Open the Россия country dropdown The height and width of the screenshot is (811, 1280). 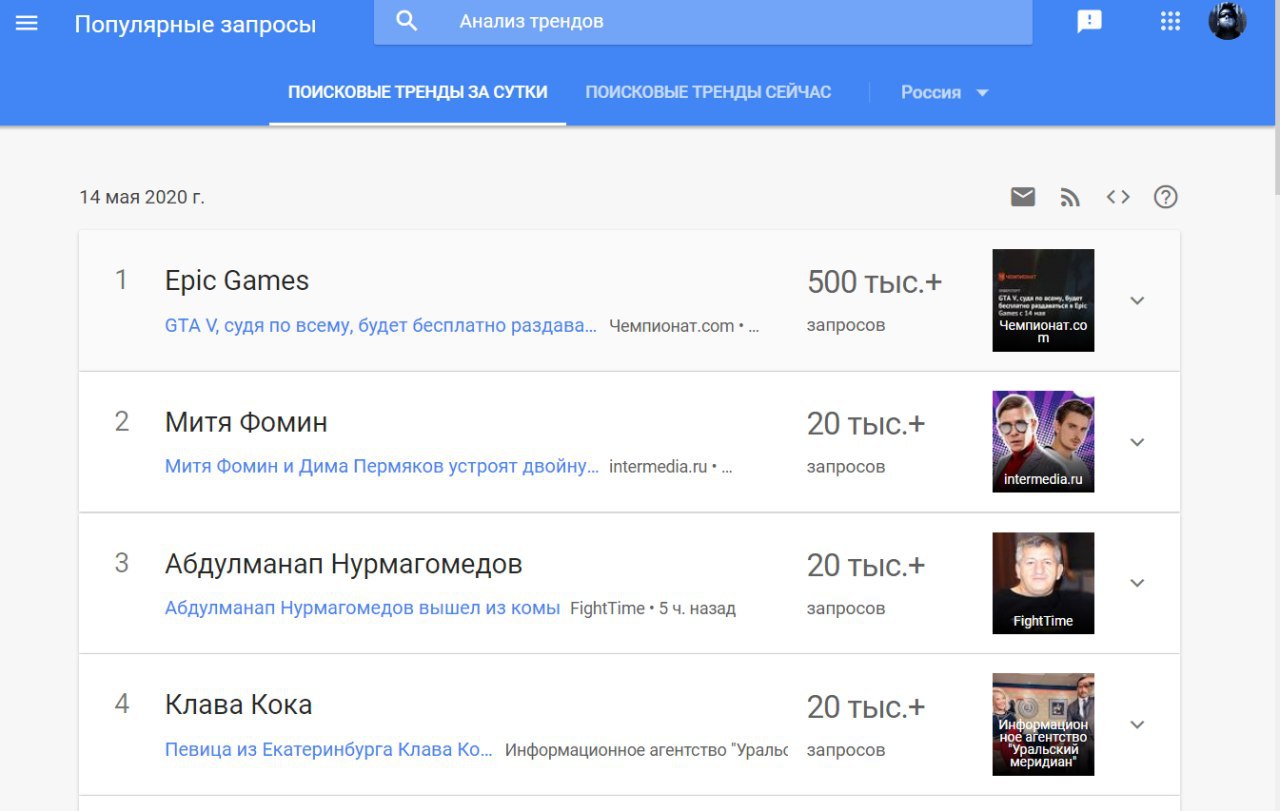(x=944, y=92)
